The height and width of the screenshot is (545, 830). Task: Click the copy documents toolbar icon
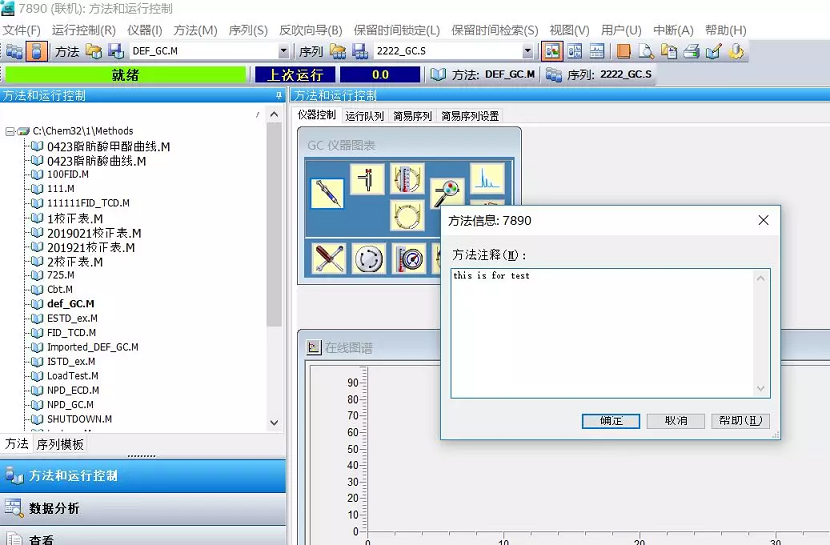click(669, 51)
